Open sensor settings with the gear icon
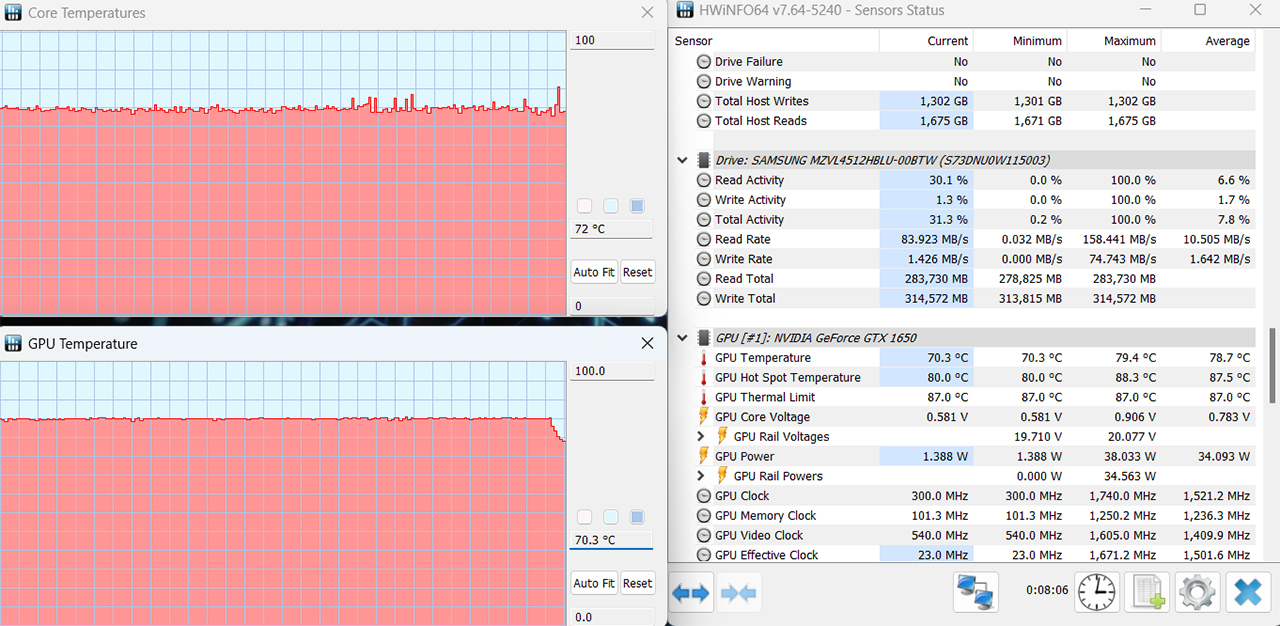The width and height of the screenshot is (1280, 626). click(x=1196, y=593)
